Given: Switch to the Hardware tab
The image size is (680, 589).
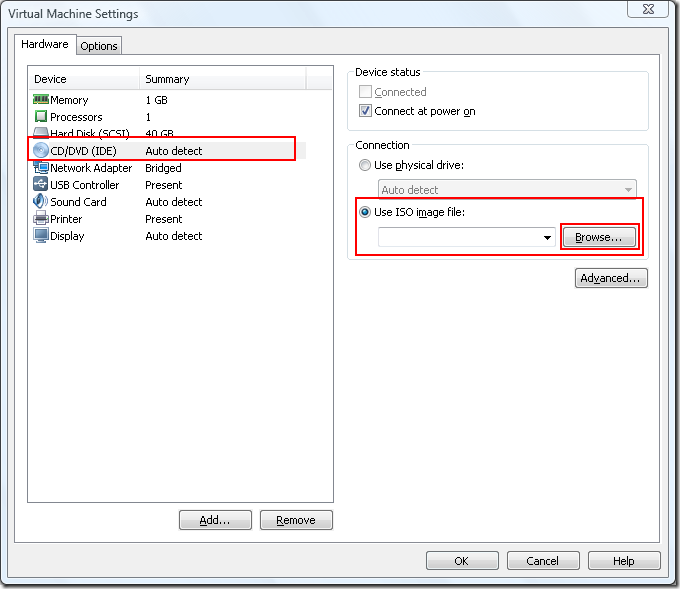Looking at the screenshot, I should coord(45,44).
